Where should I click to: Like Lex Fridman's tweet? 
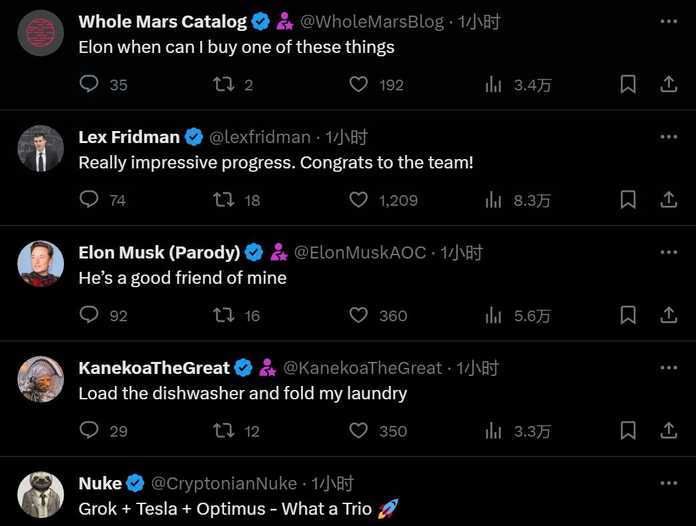click(358, 200)
